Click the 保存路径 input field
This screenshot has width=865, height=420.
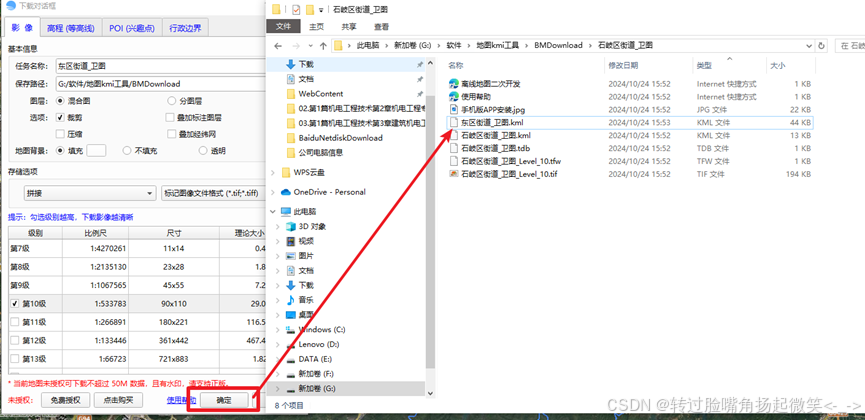coord(161,84)
